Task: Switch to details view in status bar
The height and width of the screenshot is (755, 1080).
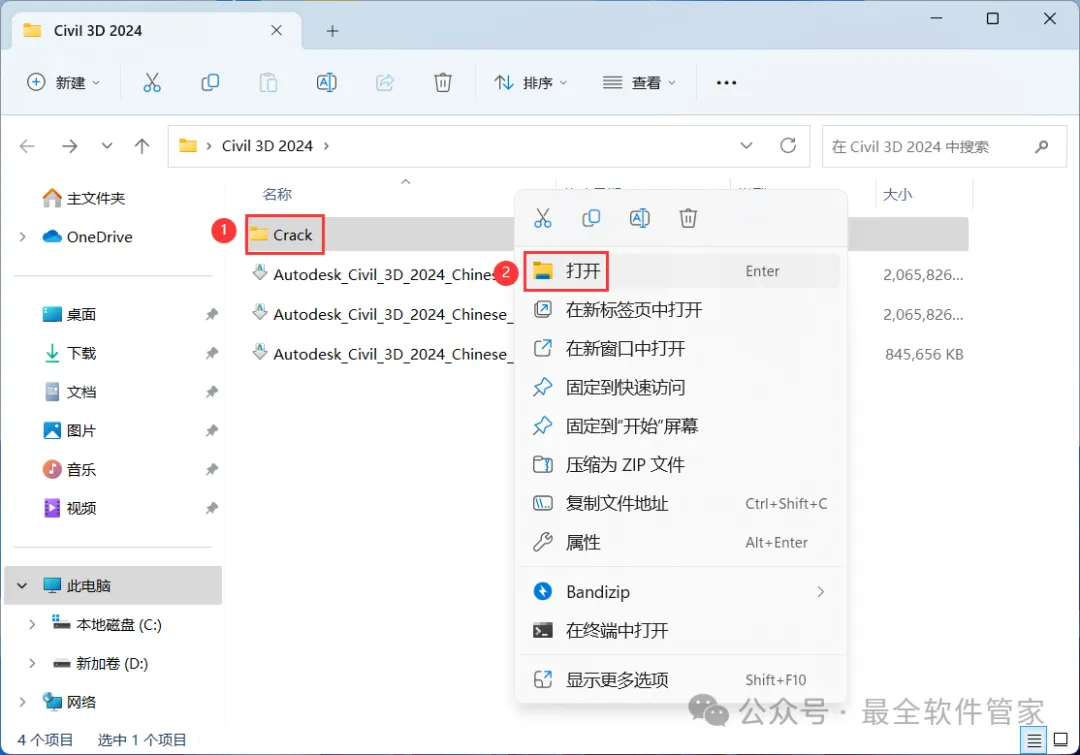Action: [1034, 741]
